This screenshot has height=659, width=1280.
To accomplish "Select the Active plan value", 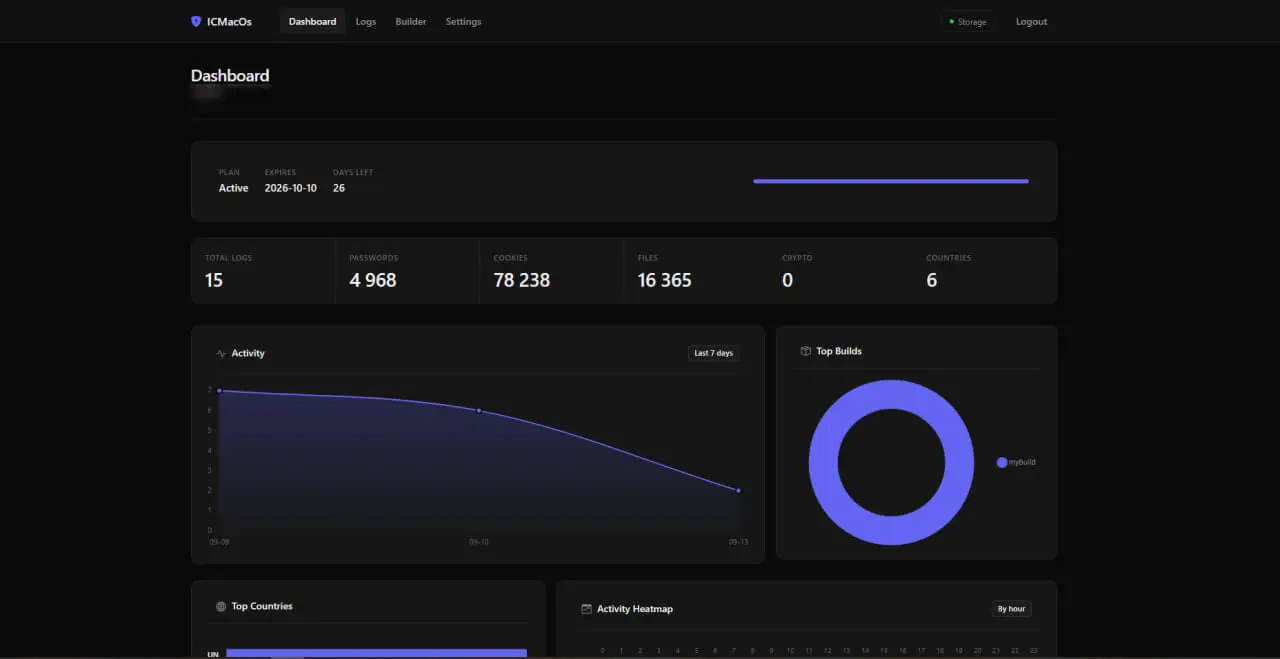I will pyautogui.click(x=233, y=188).
